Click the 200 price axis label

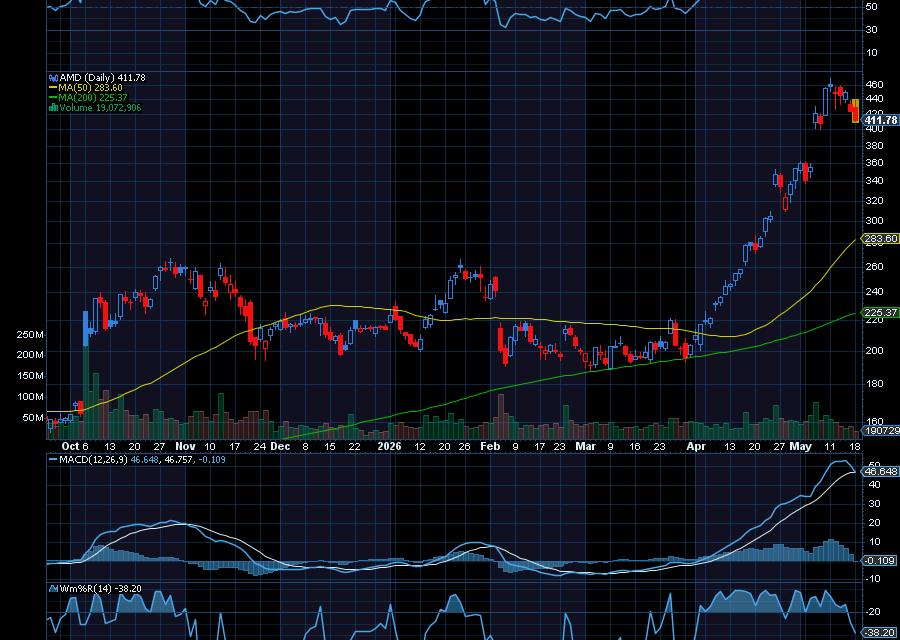[874, 351]
